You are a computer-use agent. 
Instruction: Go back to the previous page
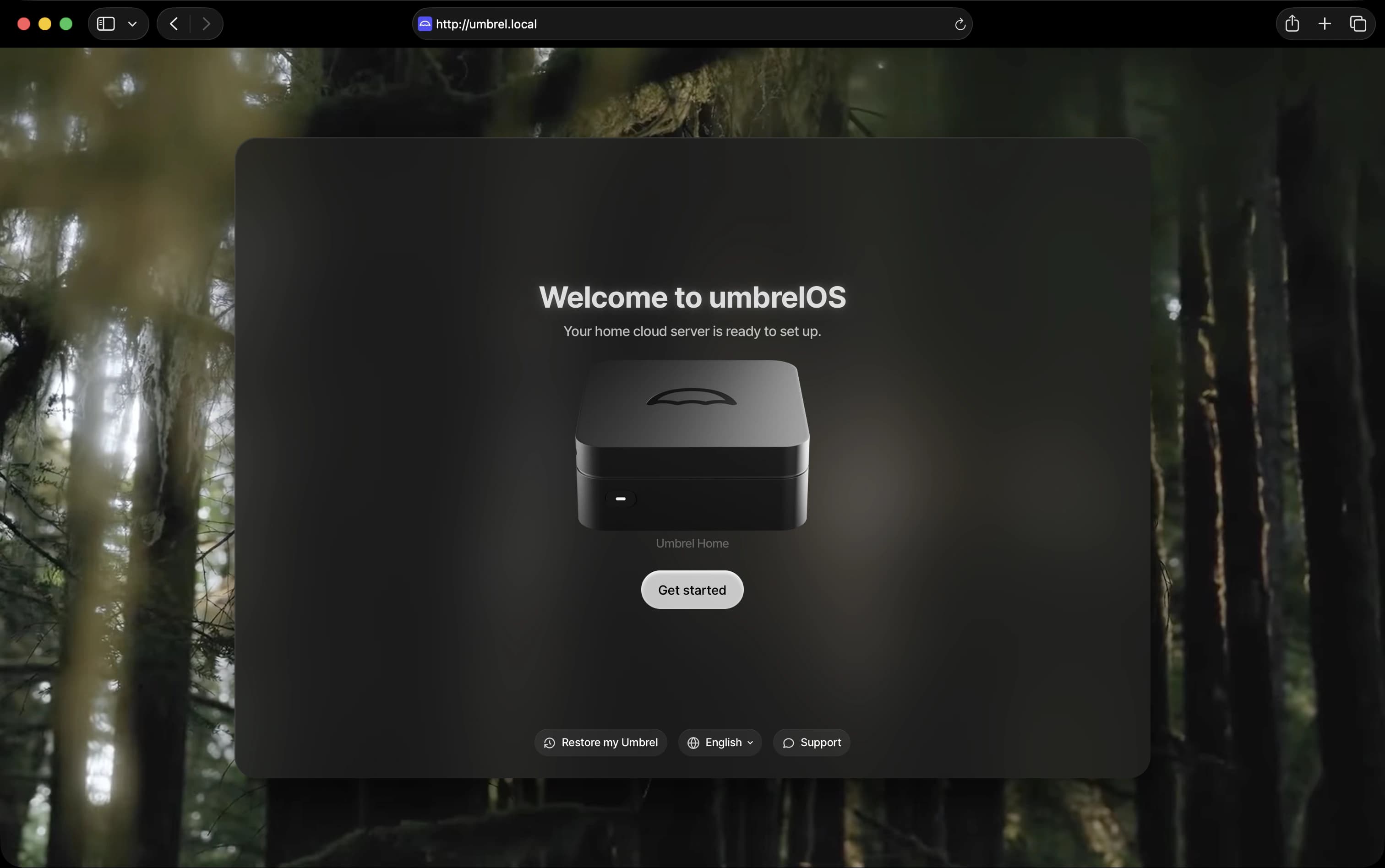point(173,23)
